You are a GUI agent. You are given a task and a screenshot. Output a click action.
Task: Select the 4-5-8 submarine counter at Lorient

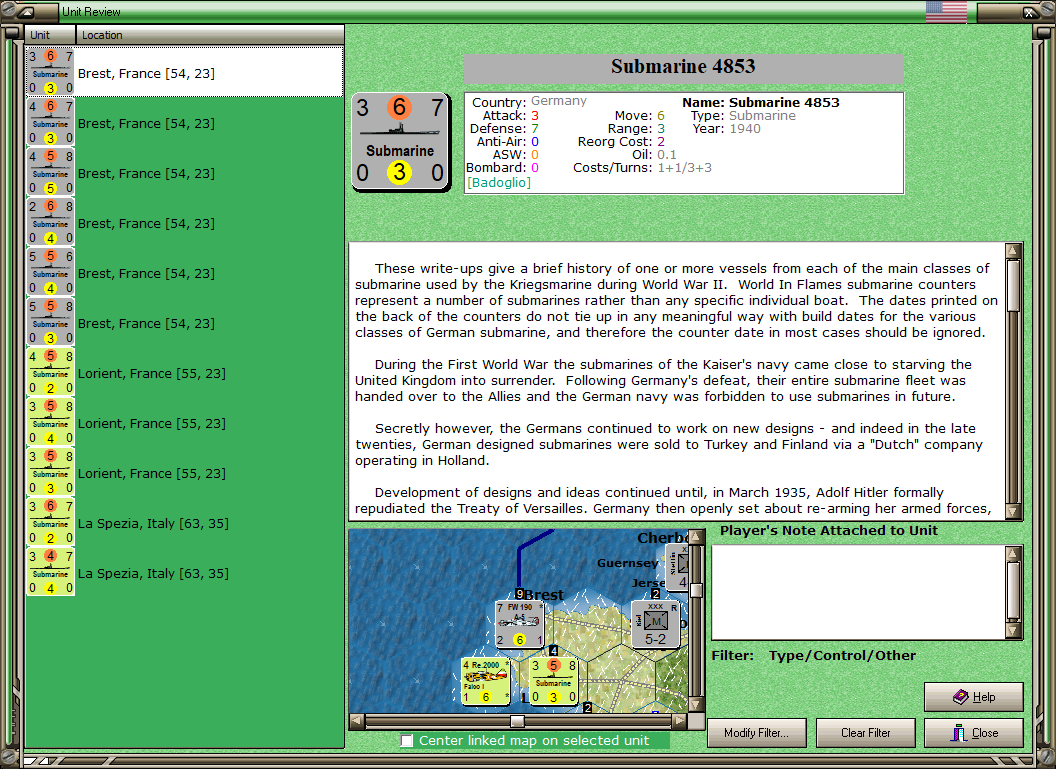coord(51,372)
